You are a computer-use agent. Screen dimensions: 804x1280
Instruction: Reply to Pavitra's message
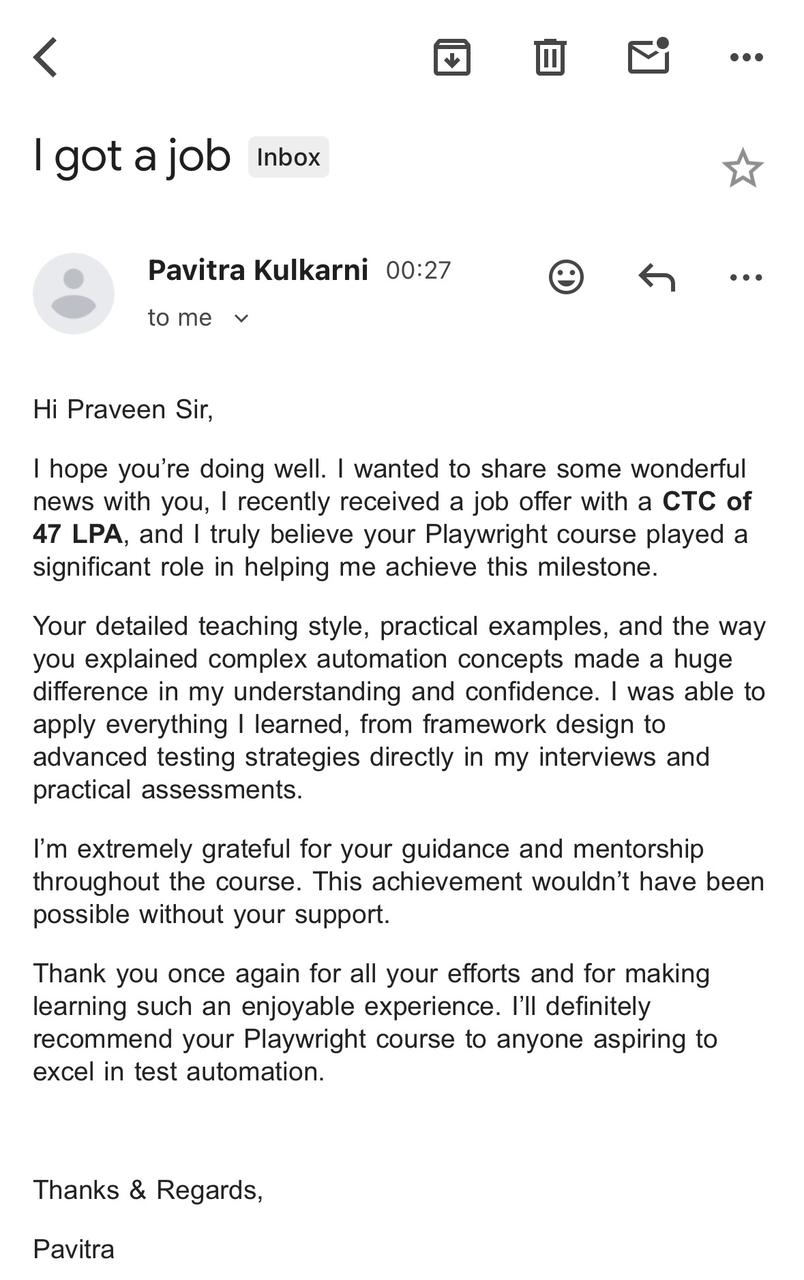click(x=656, y=277)
